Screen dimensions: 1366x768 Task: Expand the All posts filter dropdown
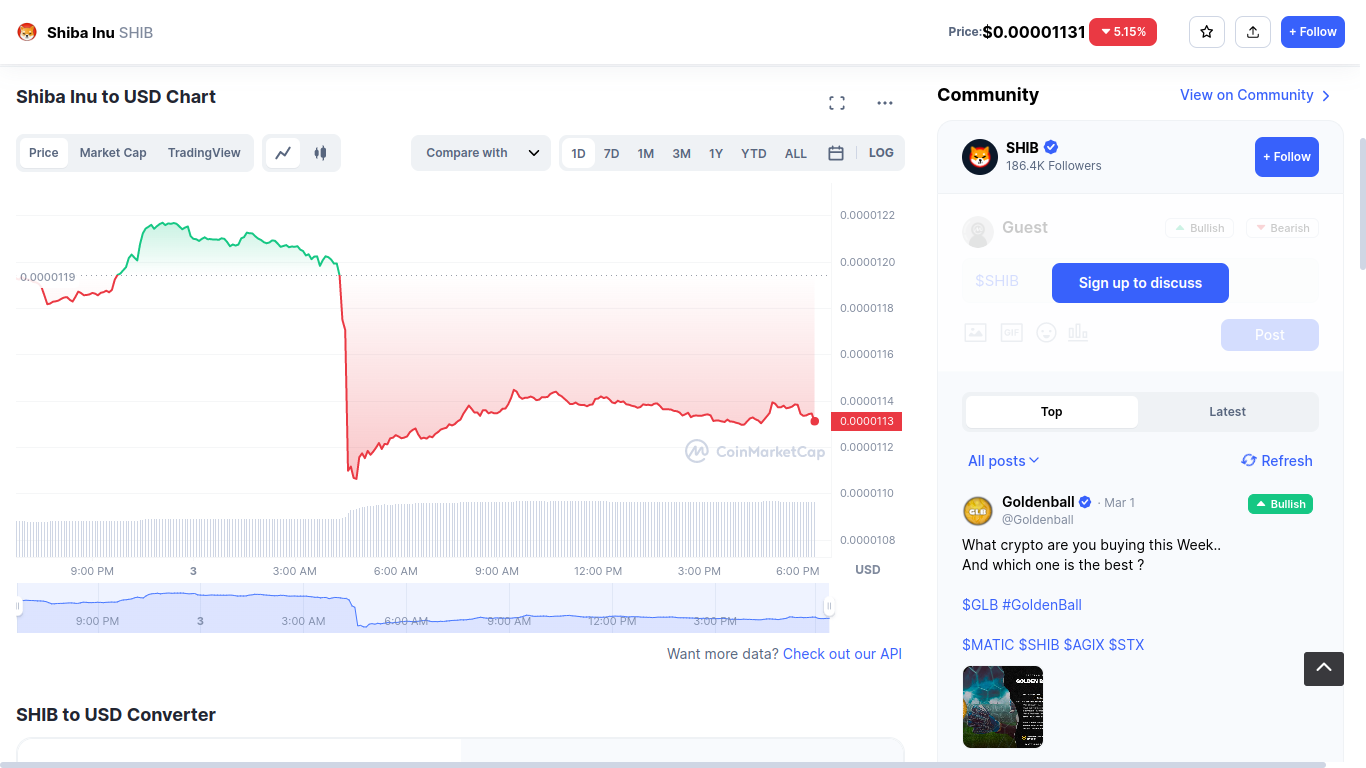pyautogui.click(x=1004, y=461)
